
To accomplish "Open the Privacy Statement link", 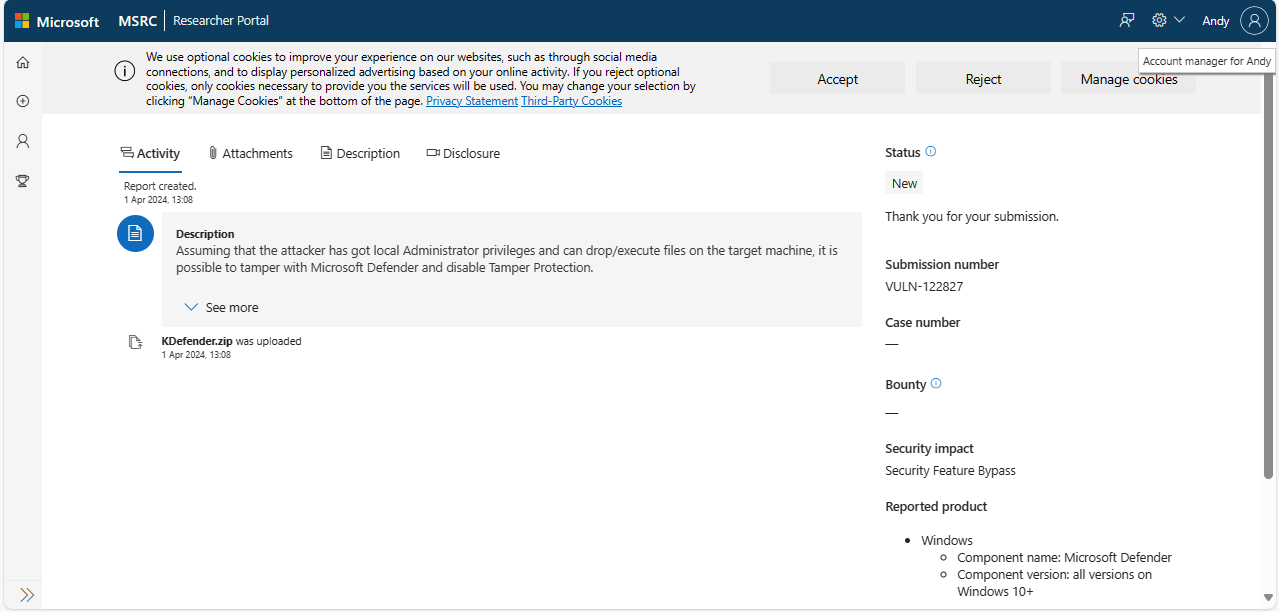I will point(472,101).
